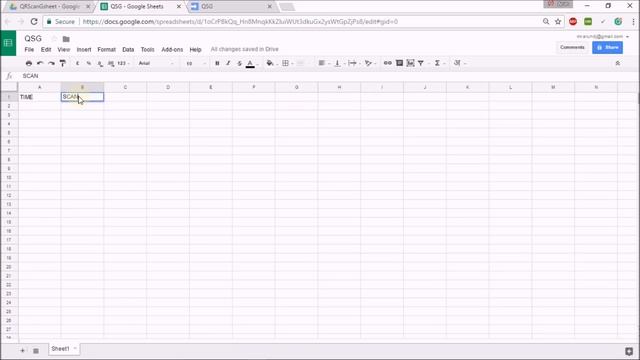The image size is (640, 360).
Task: Decrease decimal places
Action: tap(100, 63)
